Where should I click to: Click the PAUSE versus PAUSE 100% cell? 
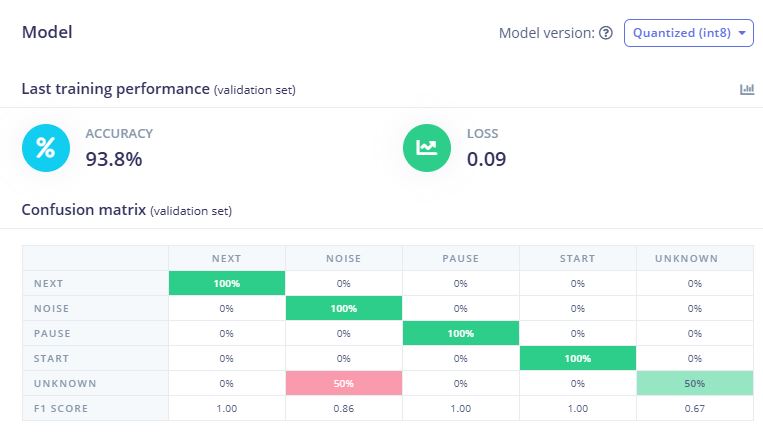pyautogui.click(x=460, y=333)
